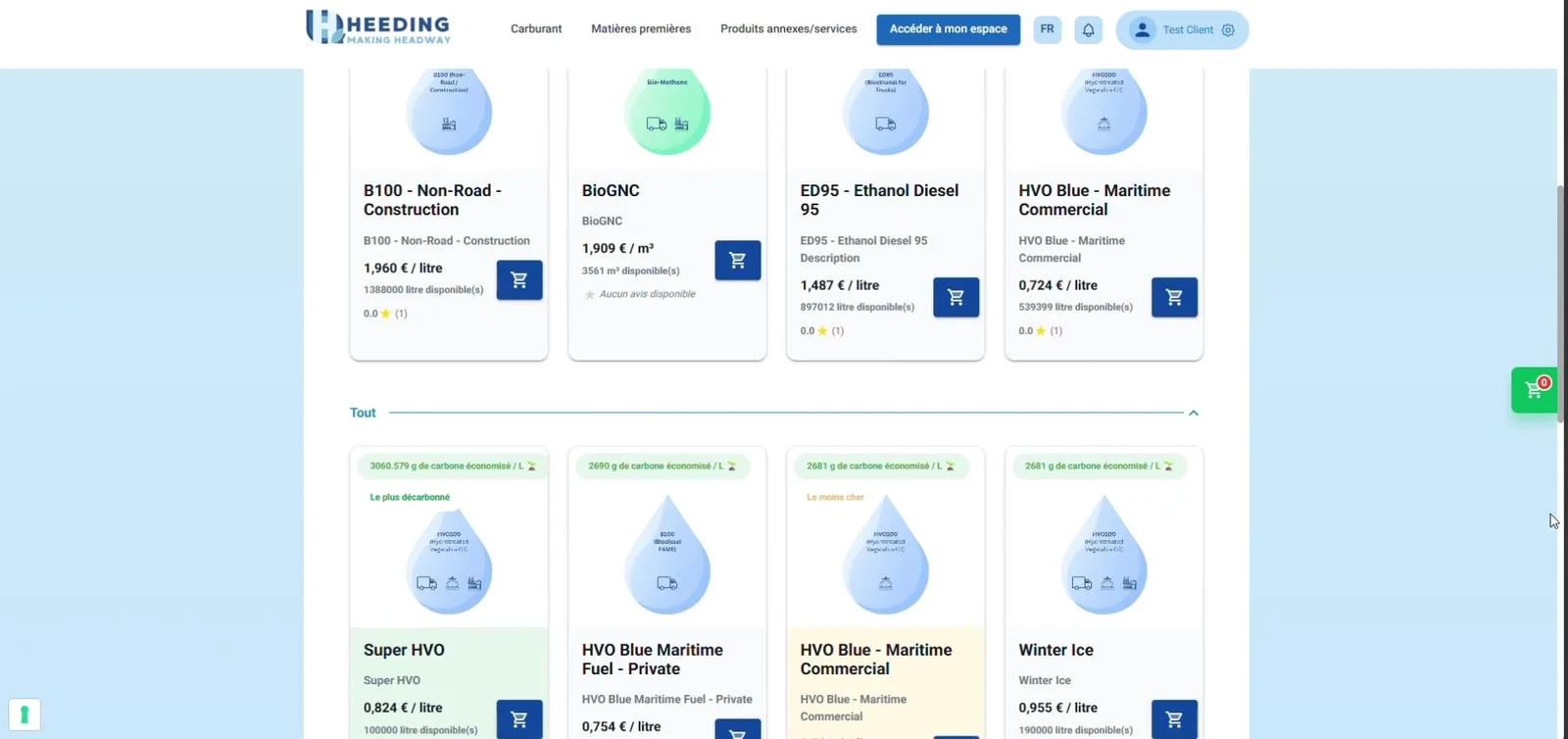Click the user avatar icon
Image resolution: width=1568 pixels, height=739 pixels.
tap(1142, 30)
